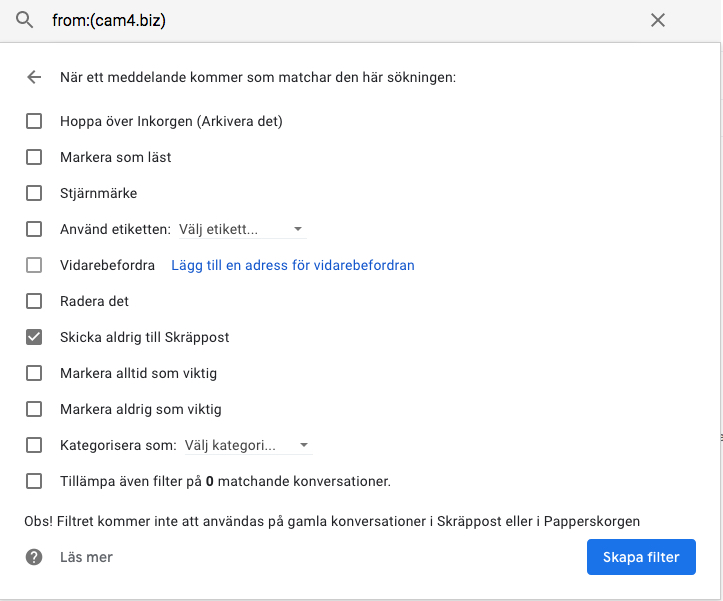This screenshot has height=601, width=723.
Task: Check the 'Markera som läst' option
Action: click(34, 157)
